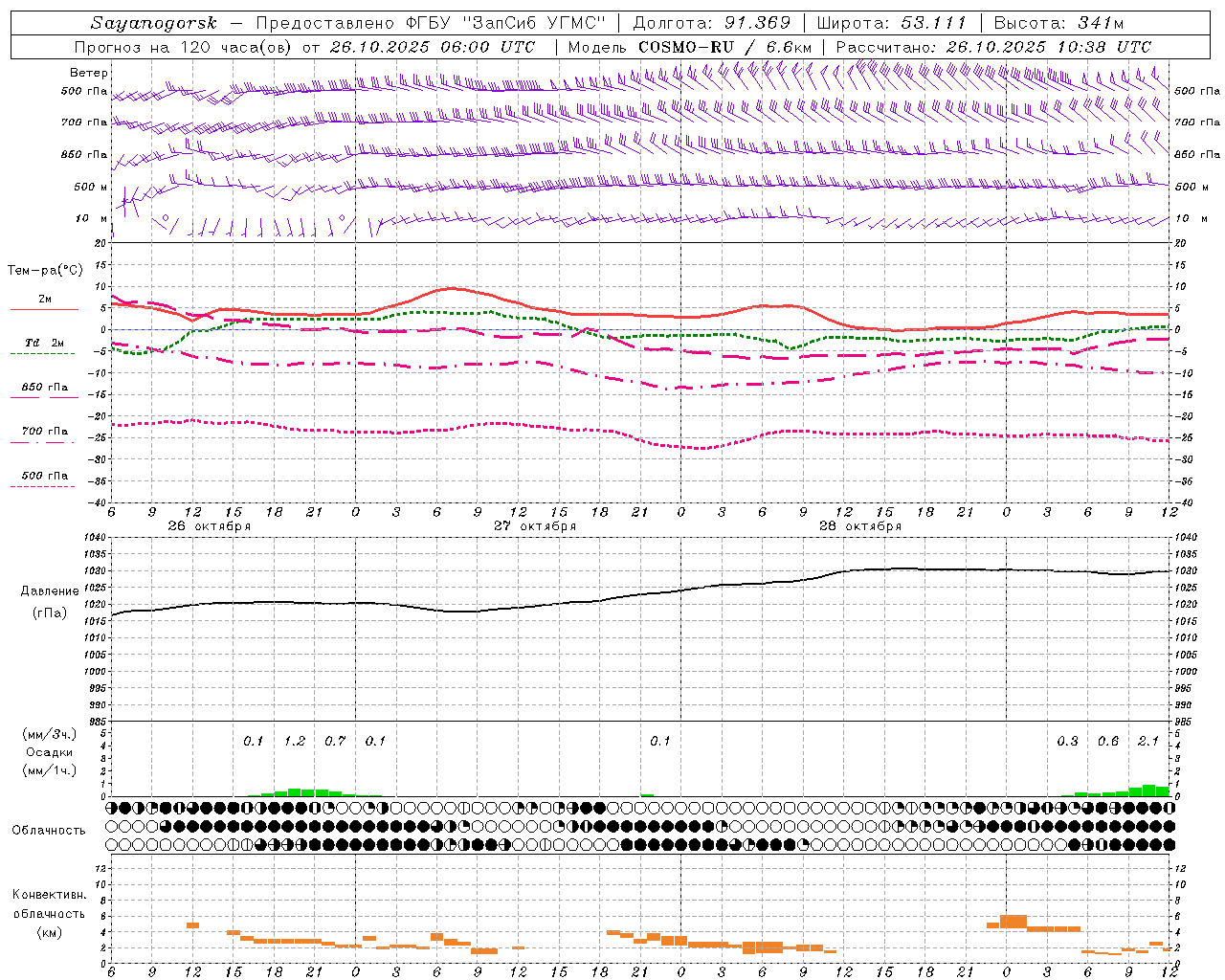Click the Давление pressure section label

point(50,591)
